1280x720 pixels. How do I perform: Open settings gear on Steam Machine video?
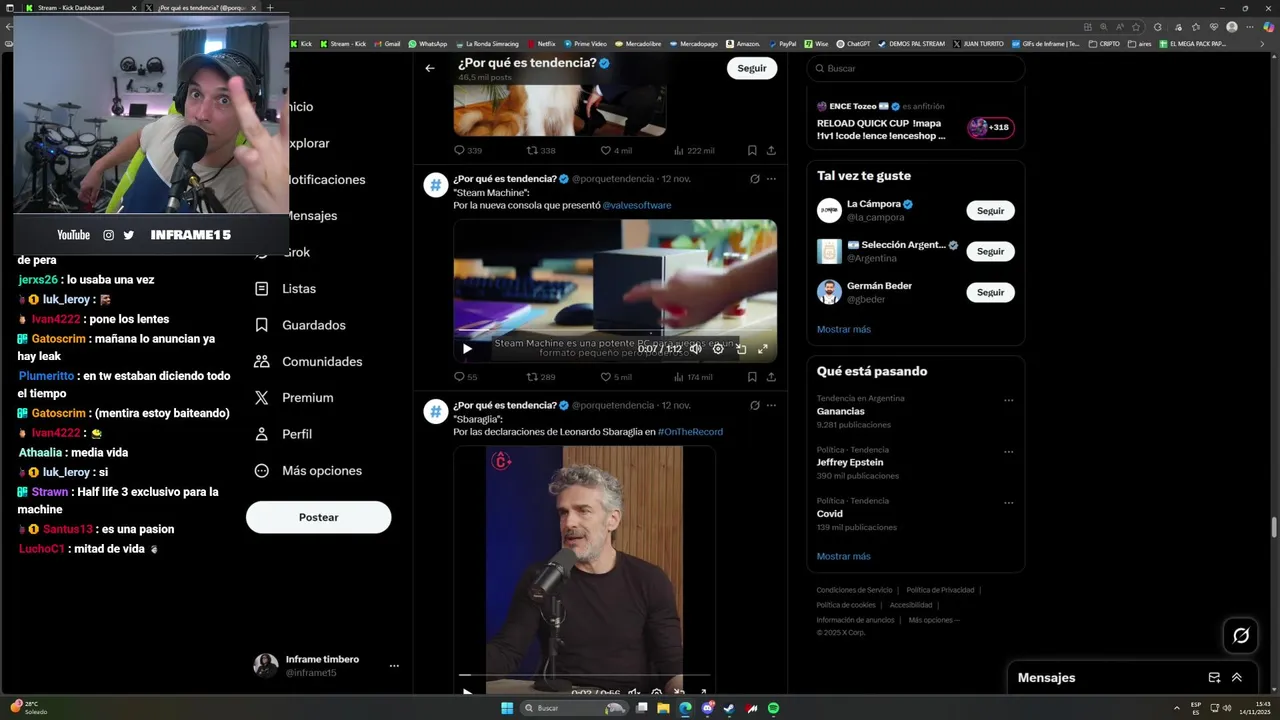click(718, 349)
